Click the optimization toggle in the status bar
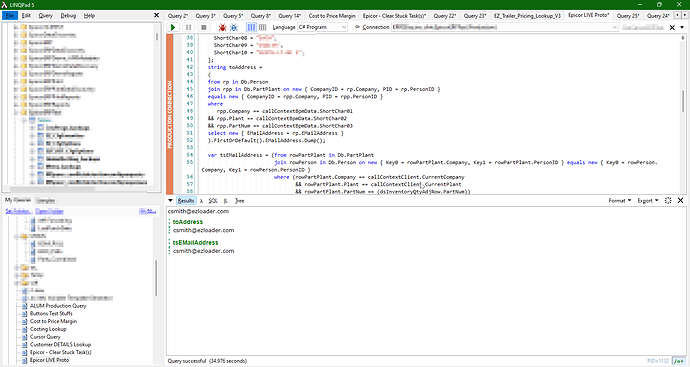This screenshot has width=690, height=367. (x=679, y=361)
